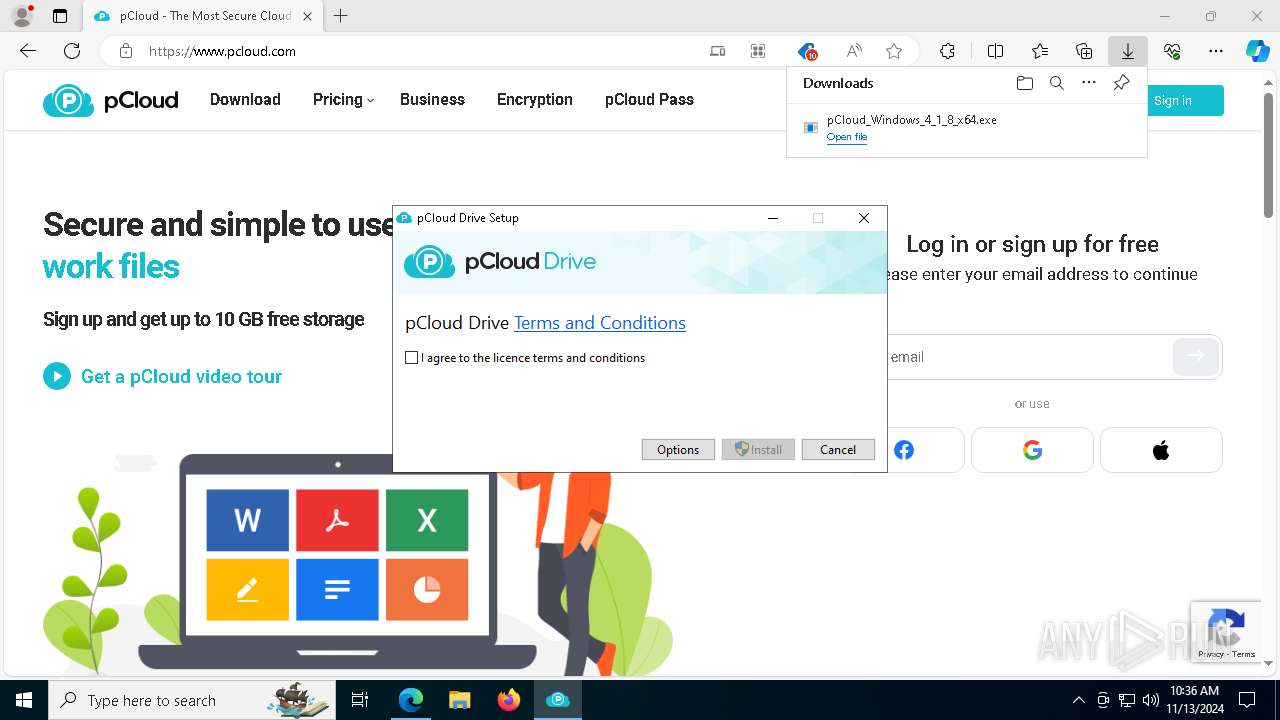Open browser Extensions icon

tap(947, 51)
